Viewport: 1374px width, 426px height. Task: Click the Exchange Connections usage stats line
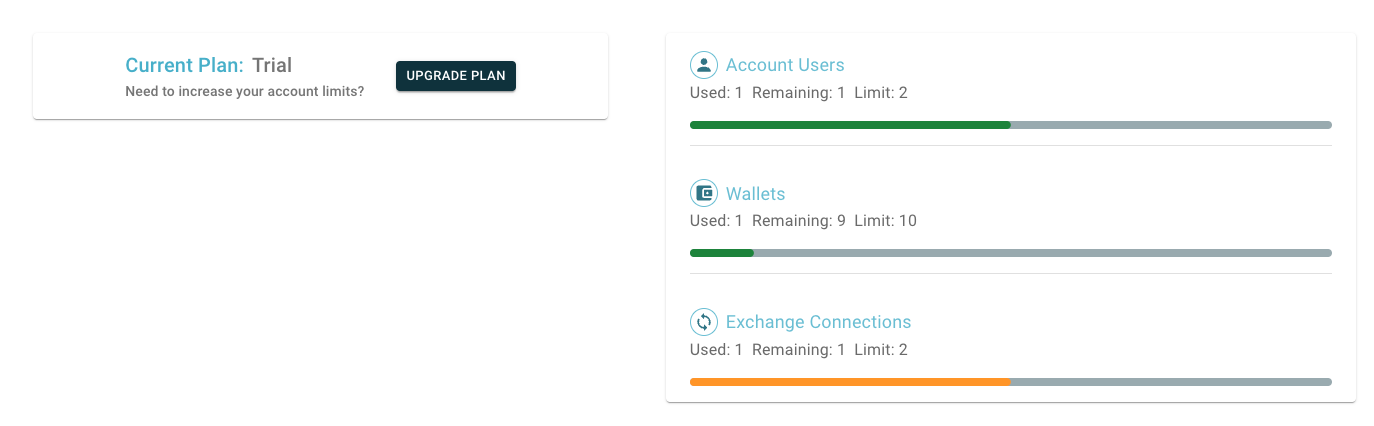(799, 349)
